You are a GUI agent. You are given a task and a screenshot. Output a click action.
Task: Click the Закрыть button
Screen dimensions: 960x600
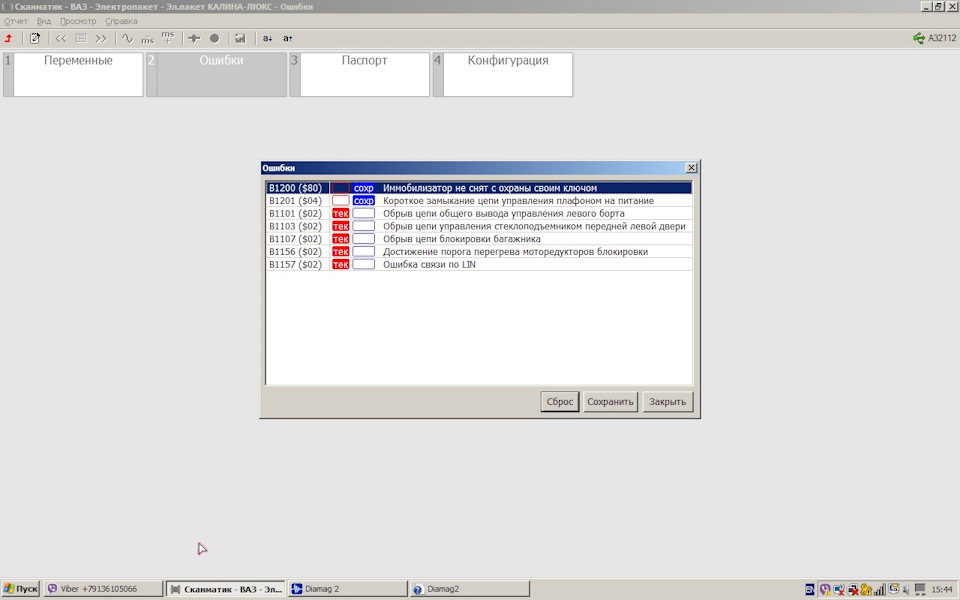click(667, 402)
